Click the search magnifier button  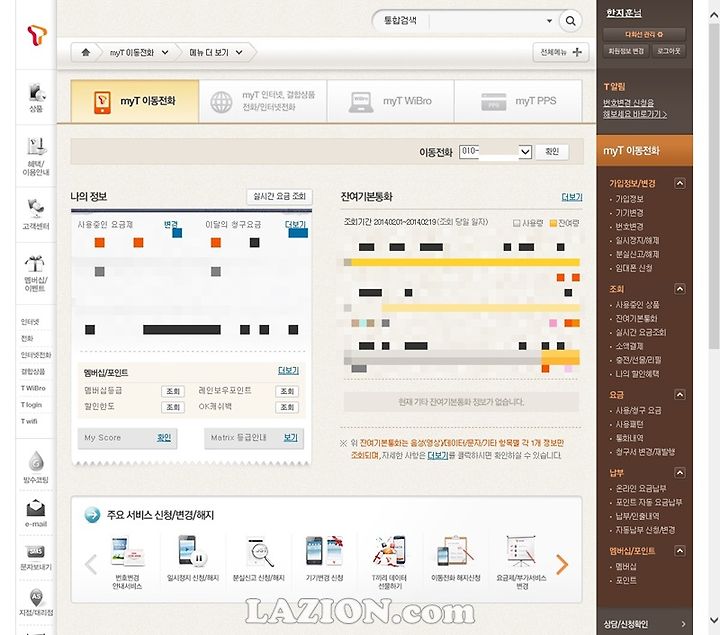[570, 21]
